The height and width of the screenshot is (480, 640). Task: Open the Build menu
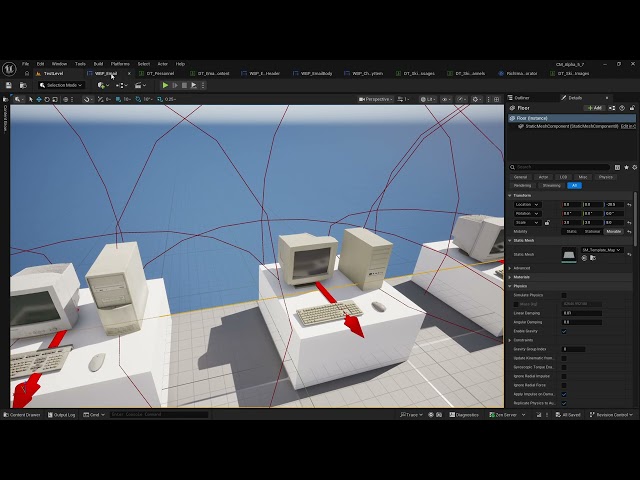[98, 64]
